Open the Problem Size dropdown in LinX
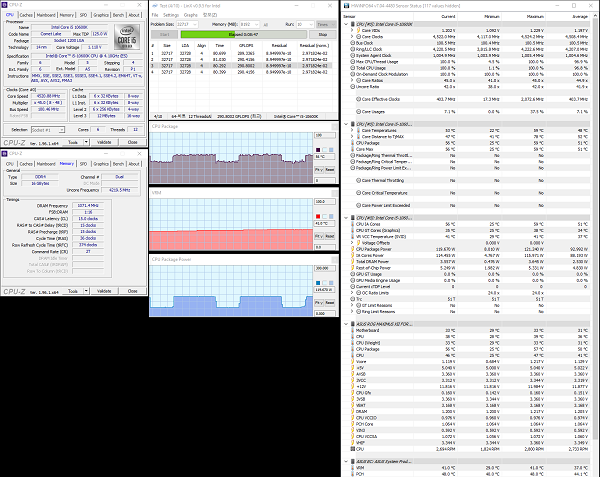 pos(195,24)
